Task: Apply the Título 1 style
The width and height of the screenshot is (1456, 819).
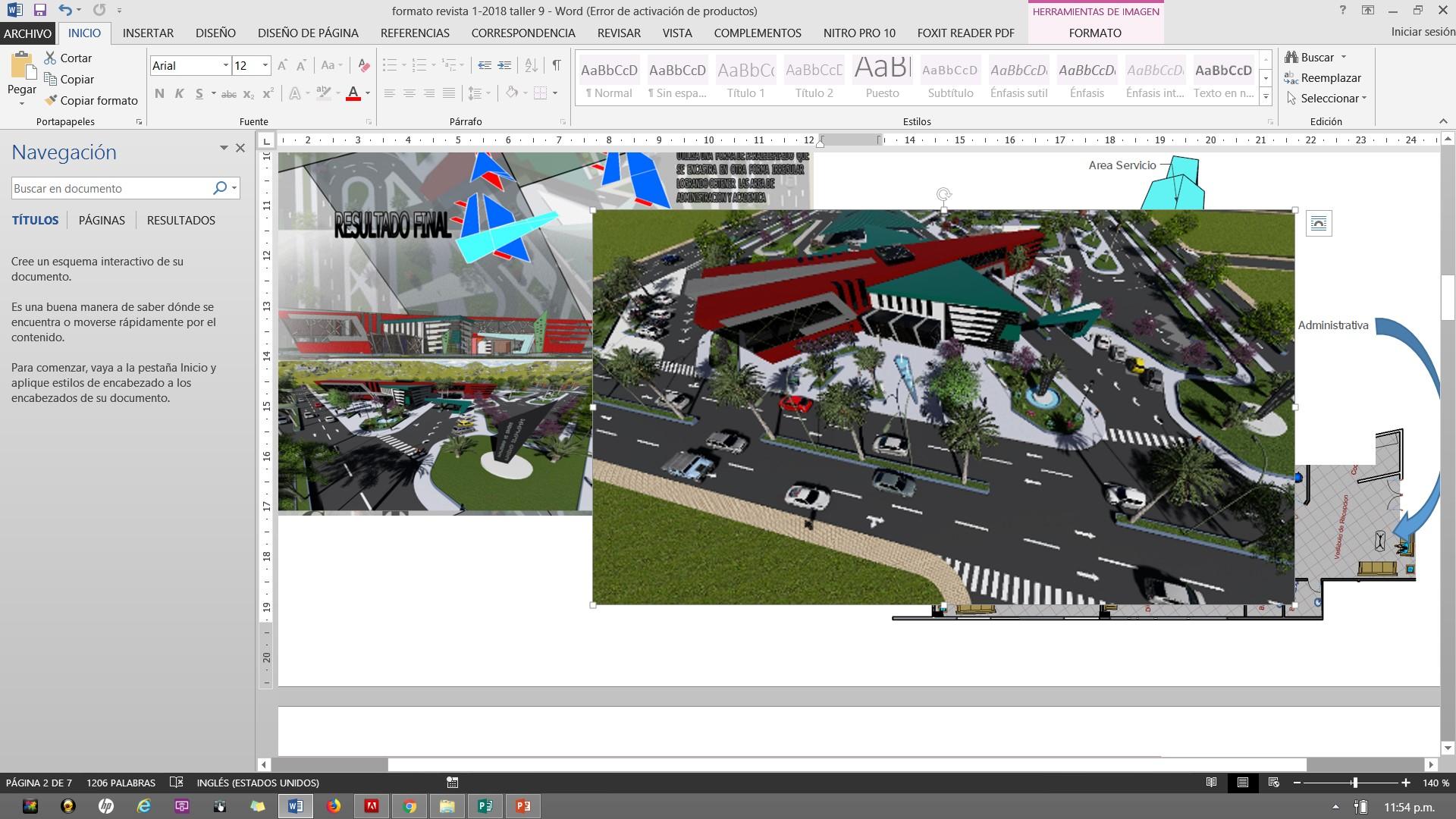Action: (x=745, y=79)
